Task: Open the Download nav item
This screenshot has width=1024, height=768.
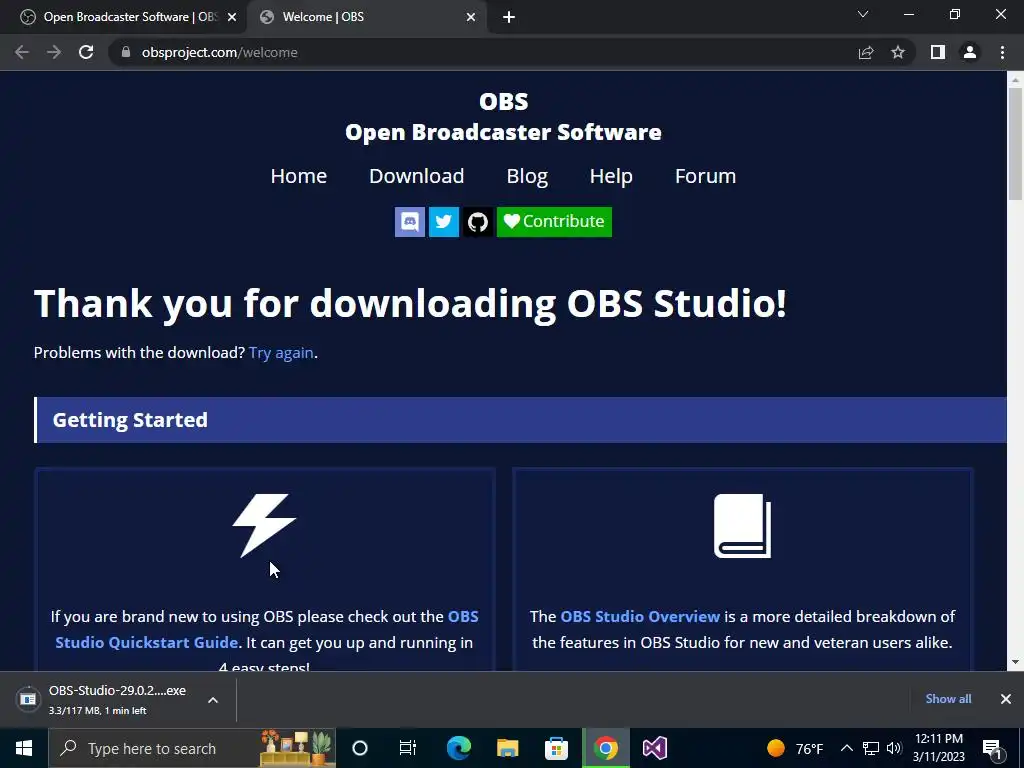Action: coord(417,176)
